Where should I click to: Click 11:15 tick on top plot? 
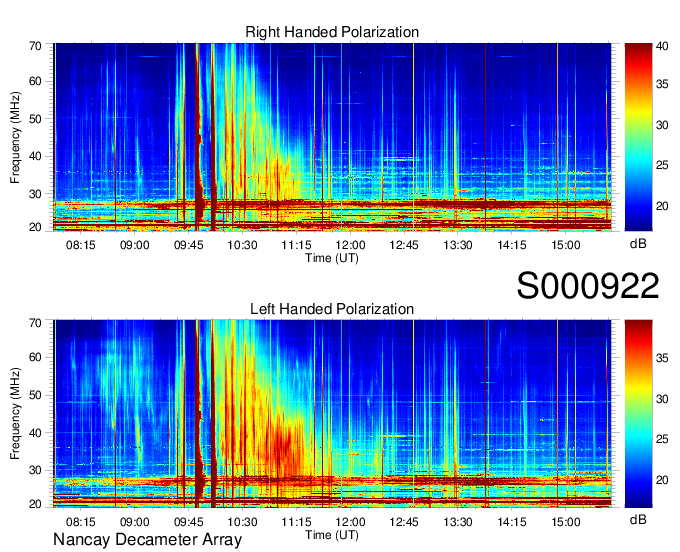[296, 245]
